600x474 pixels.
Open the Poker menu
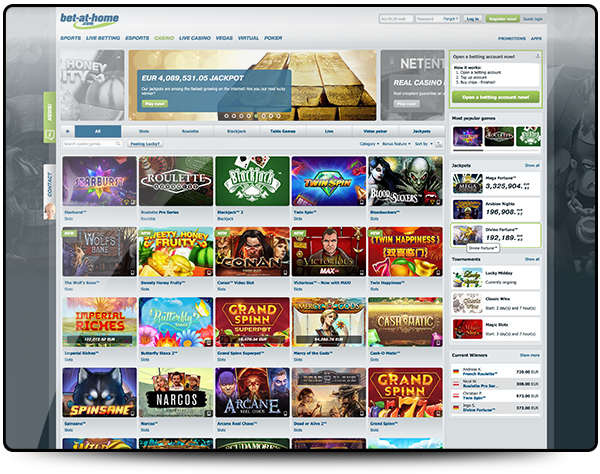tap(273, 38)
